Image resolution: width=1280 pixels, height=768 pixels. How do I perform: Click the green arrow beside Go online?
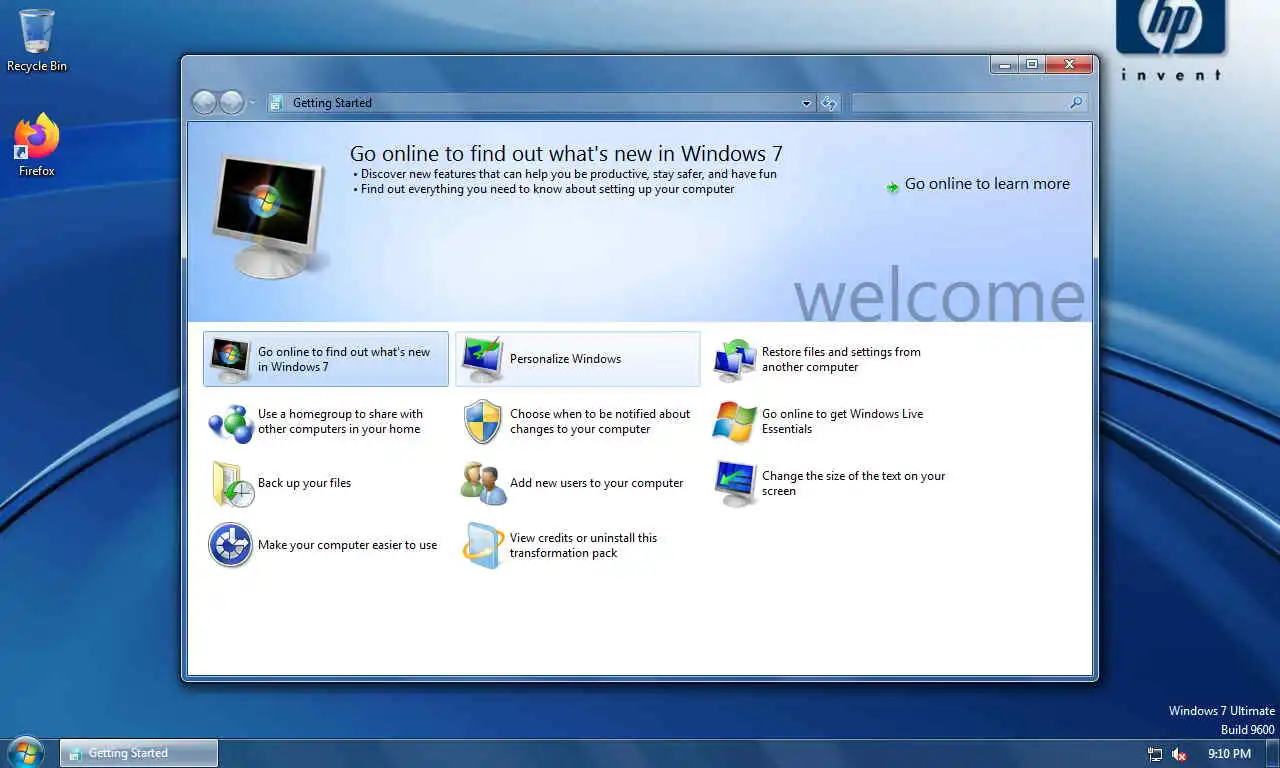tap(892, 186)
